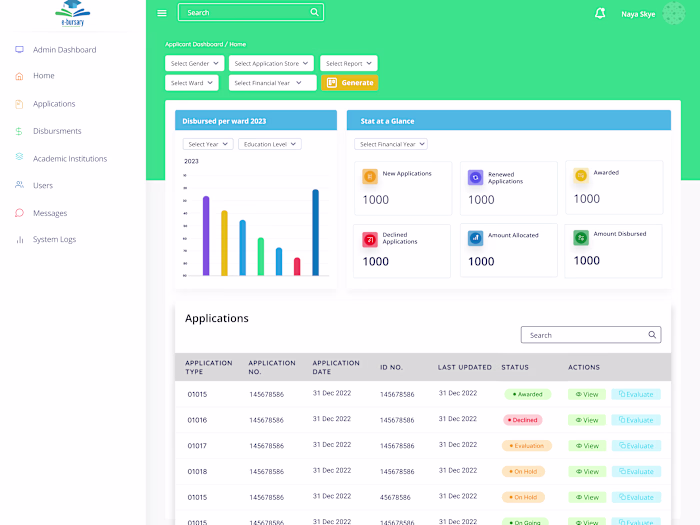The width and height of the screenshot is (700, 525).
Task: Click the Applications document icon
Action: (x=19, y=104)
